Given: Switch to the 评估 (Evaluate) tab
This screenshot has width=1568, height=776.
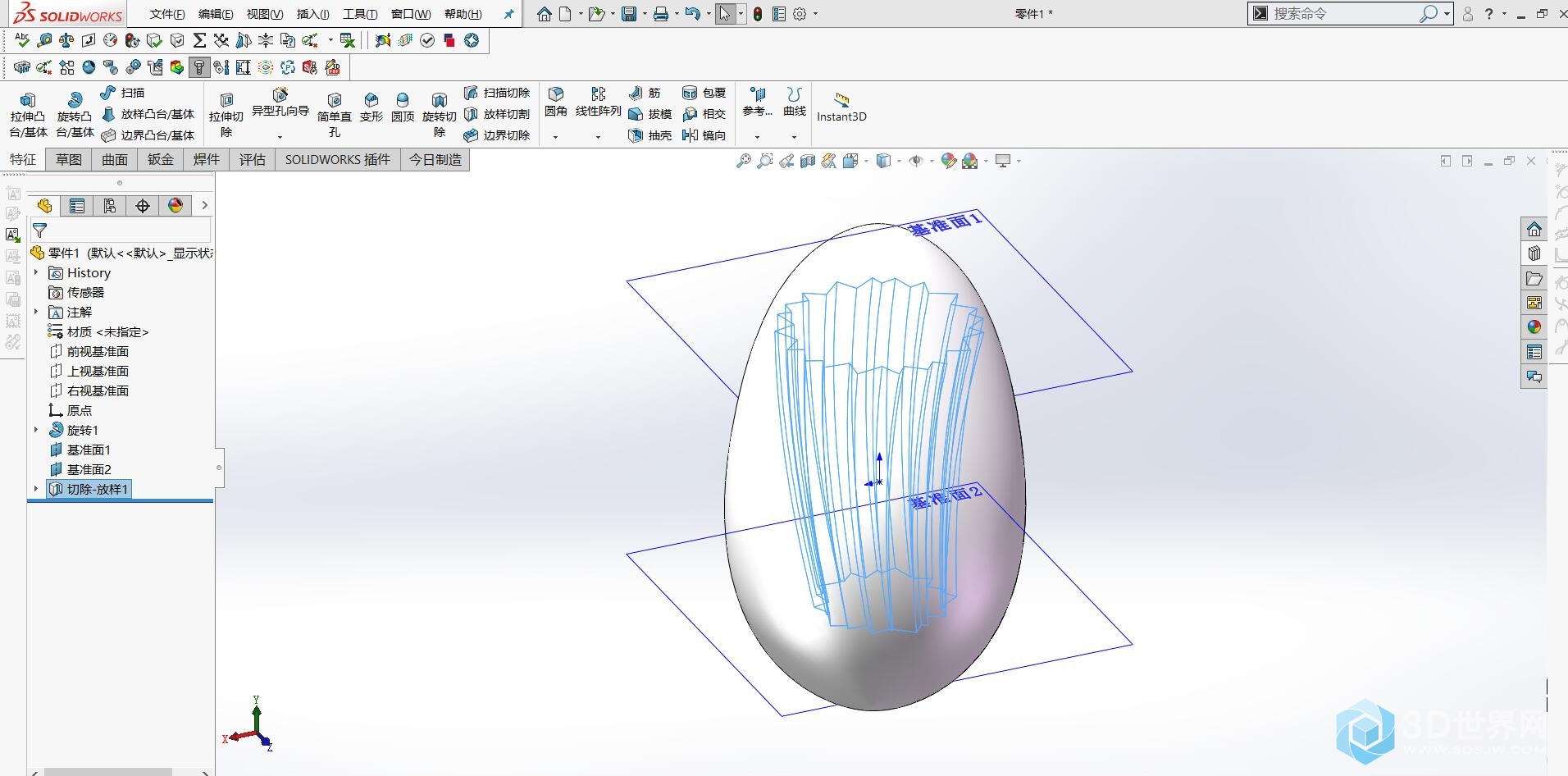Looking at the screenshot, I should pyautogui.click(x=253, y=160).
